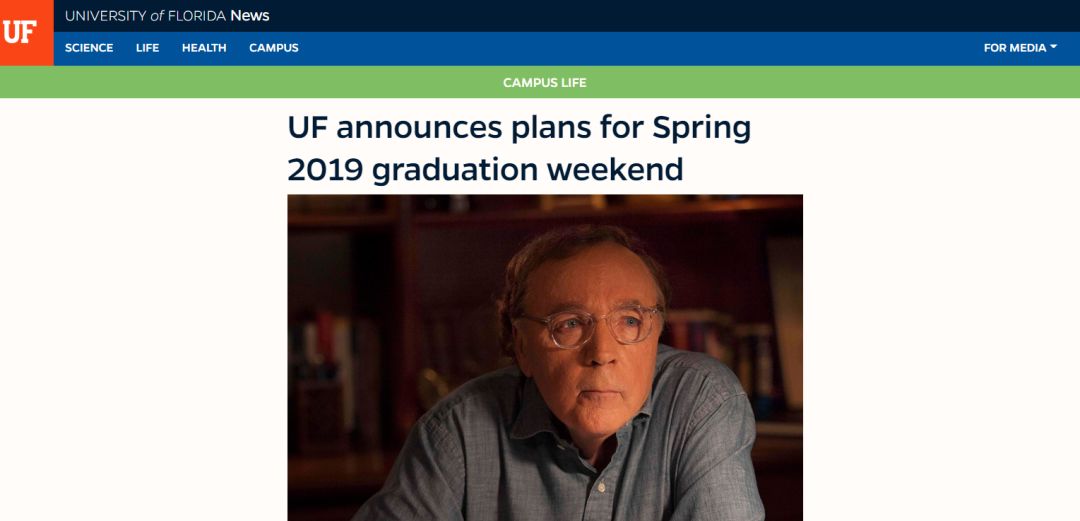Viewport: 1080px width, 521px height.
Task: Click the word News in header
Action: click(250, 16)
